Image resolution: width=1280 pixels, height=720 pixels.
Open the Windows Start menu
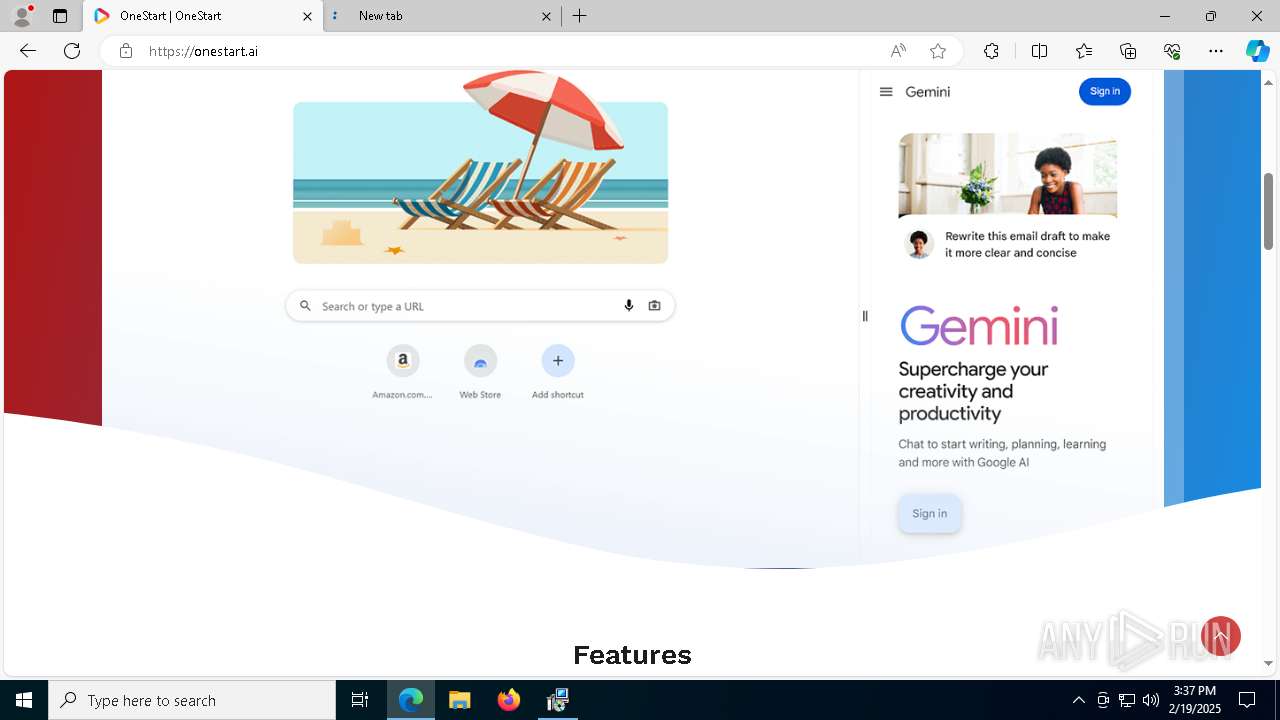(24, 700)
